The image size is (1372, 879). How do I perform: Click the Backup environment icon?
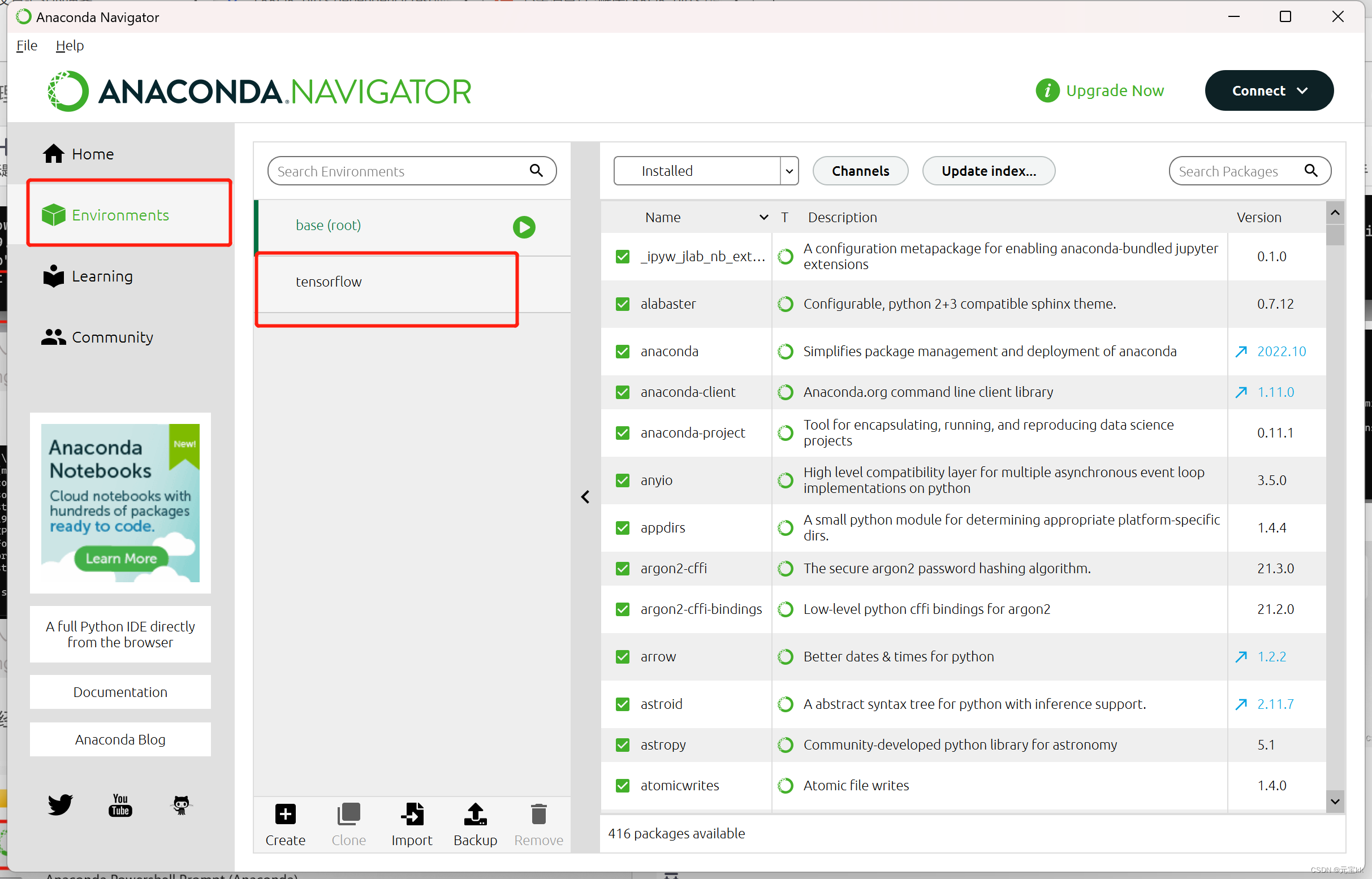point(475,813)
